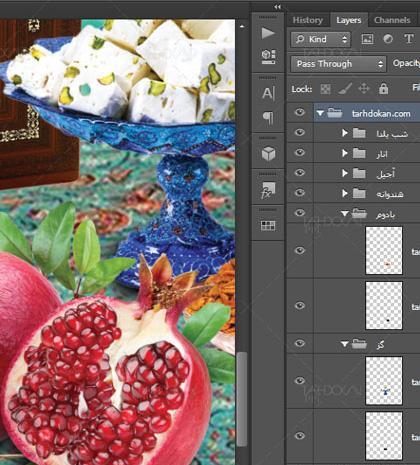Switch to the Channels tab

[x=392, y=20]
